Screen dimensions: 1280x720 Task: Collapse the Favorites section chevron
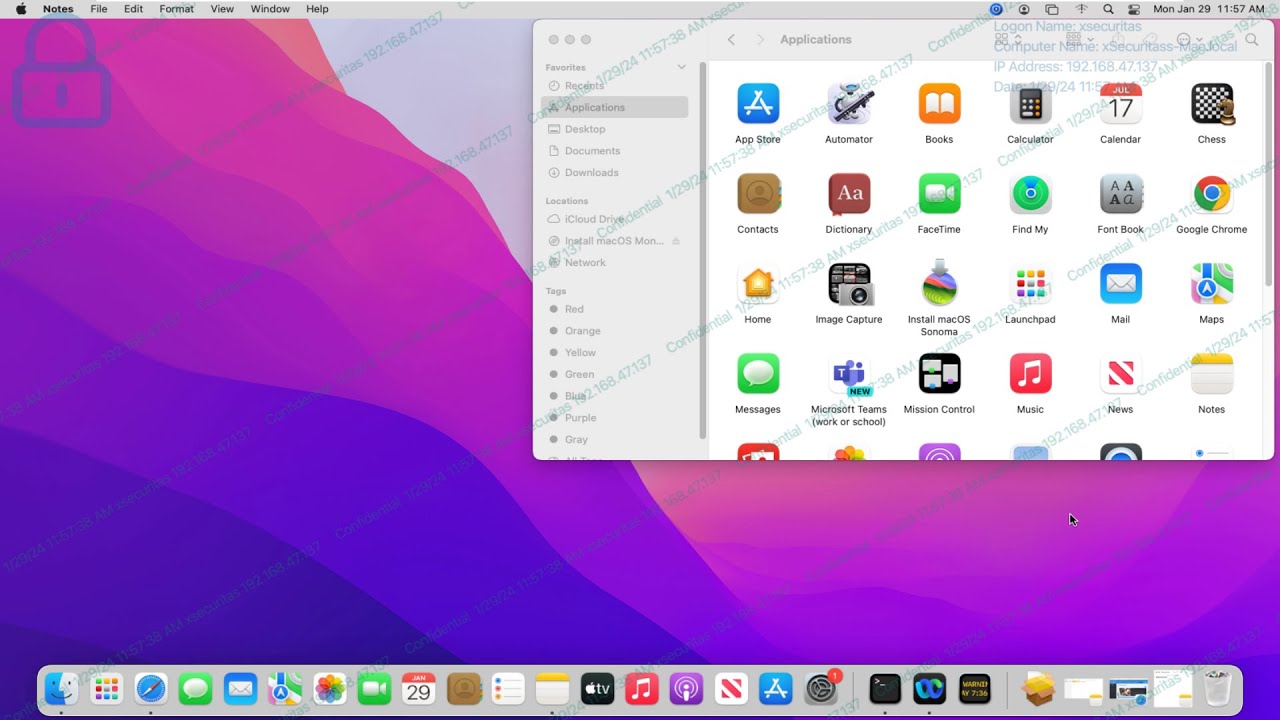coord(682,67)
